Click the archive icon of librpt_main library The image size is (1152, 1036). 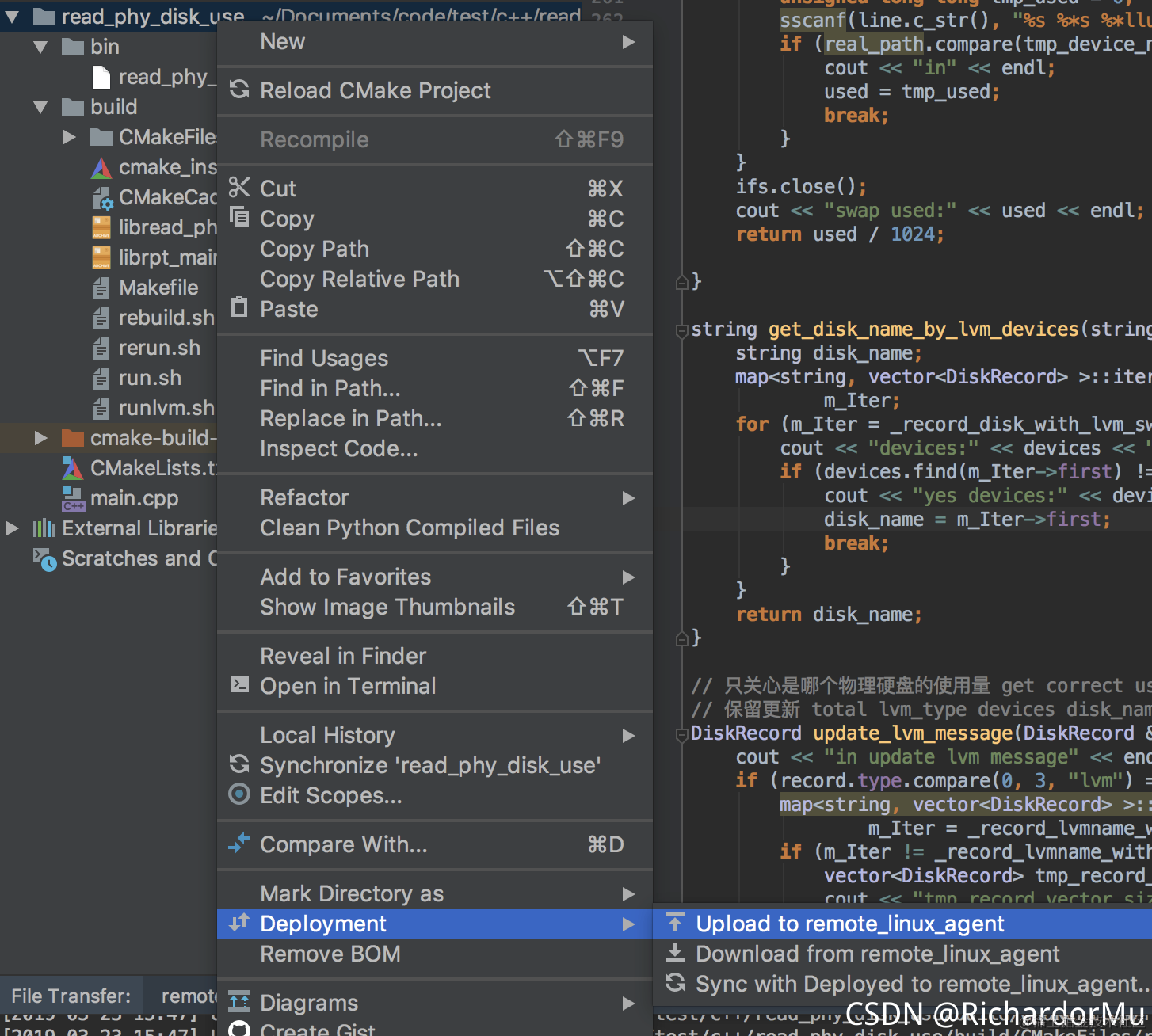tap(101, 257)
